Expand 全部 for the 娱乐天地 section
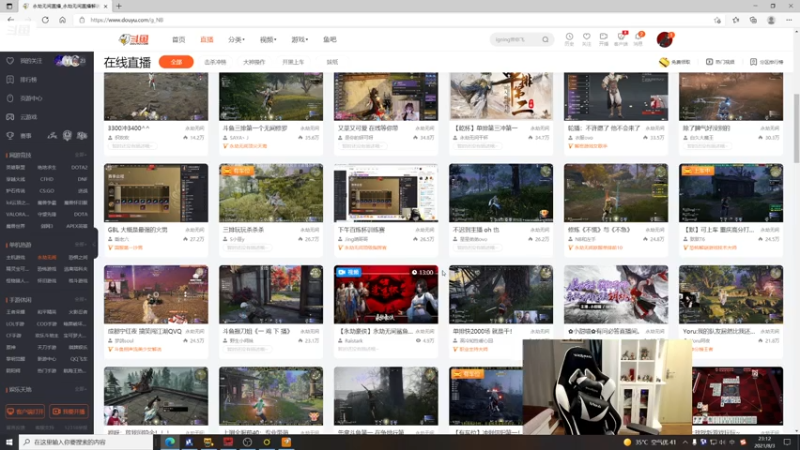 click(81, 389)
